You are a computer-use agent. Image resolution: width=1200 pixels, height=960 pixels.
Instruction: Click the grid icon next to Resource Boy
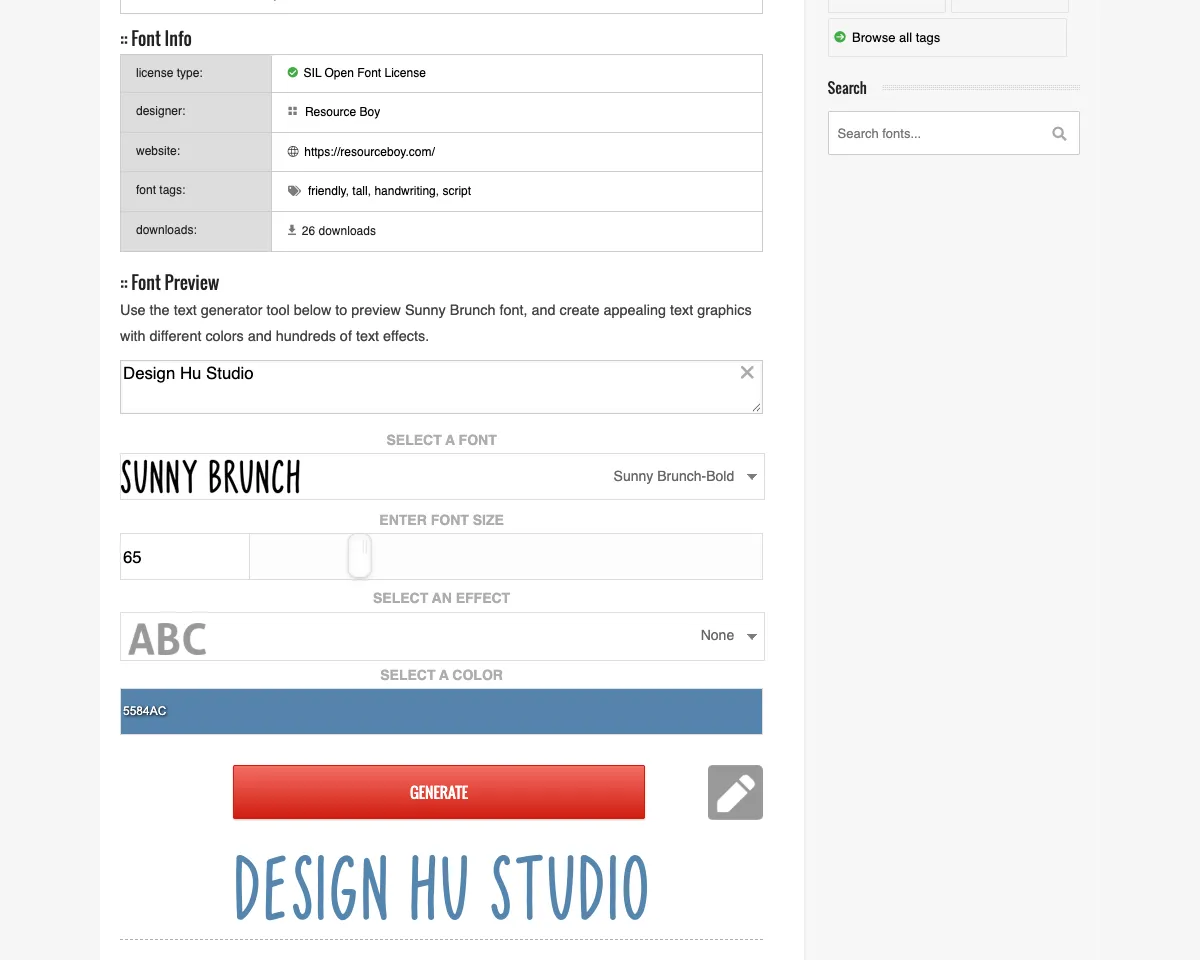pyautogui.click(x=292, y=111)
